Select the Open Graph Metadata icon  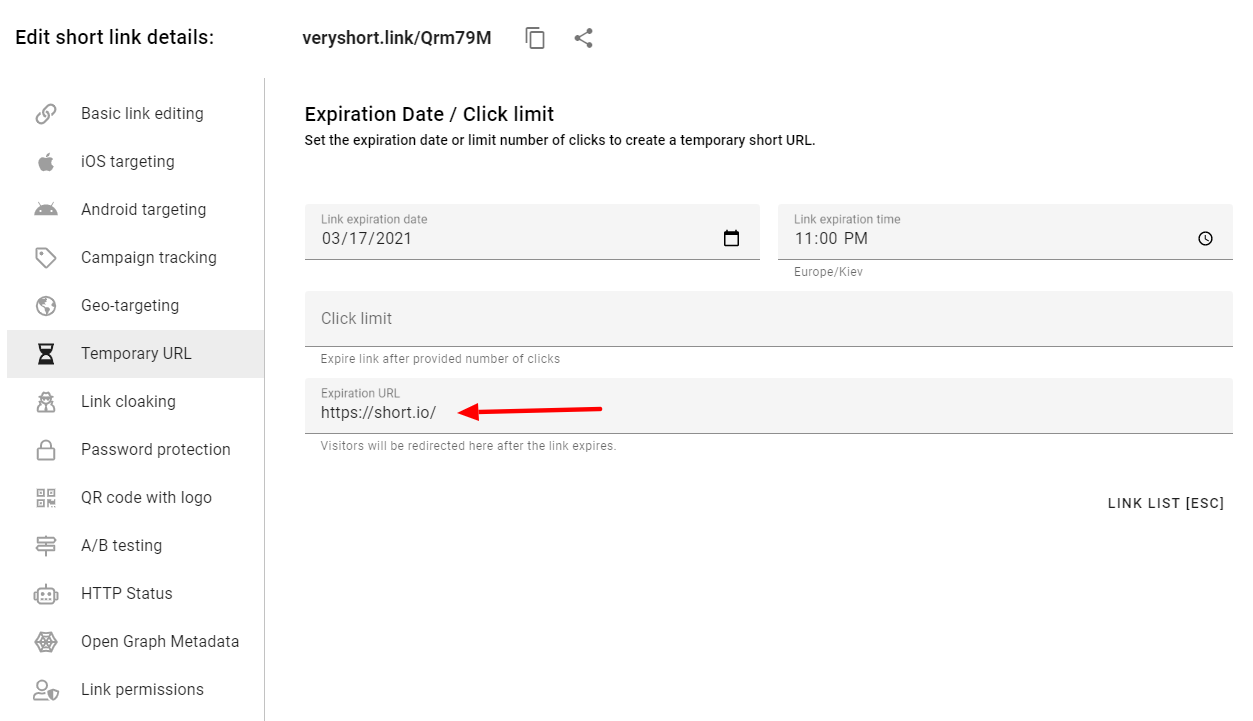point(46,641)
